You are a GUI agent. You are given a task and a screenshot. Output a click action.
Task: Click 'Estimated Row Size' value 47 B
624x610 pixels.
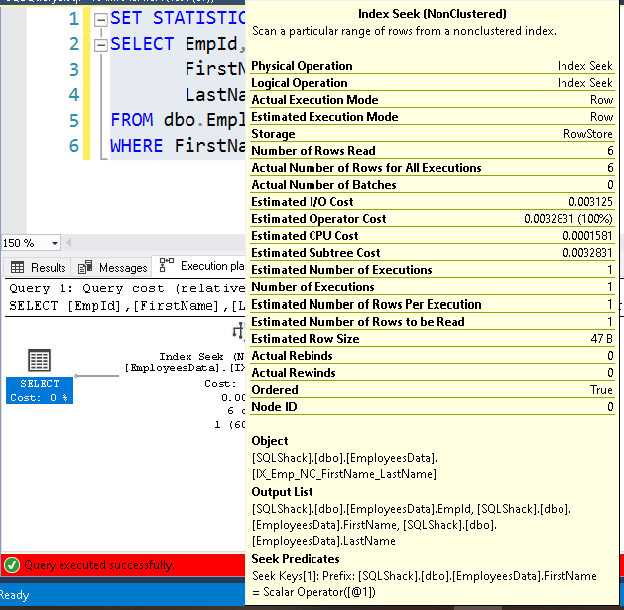601,339
